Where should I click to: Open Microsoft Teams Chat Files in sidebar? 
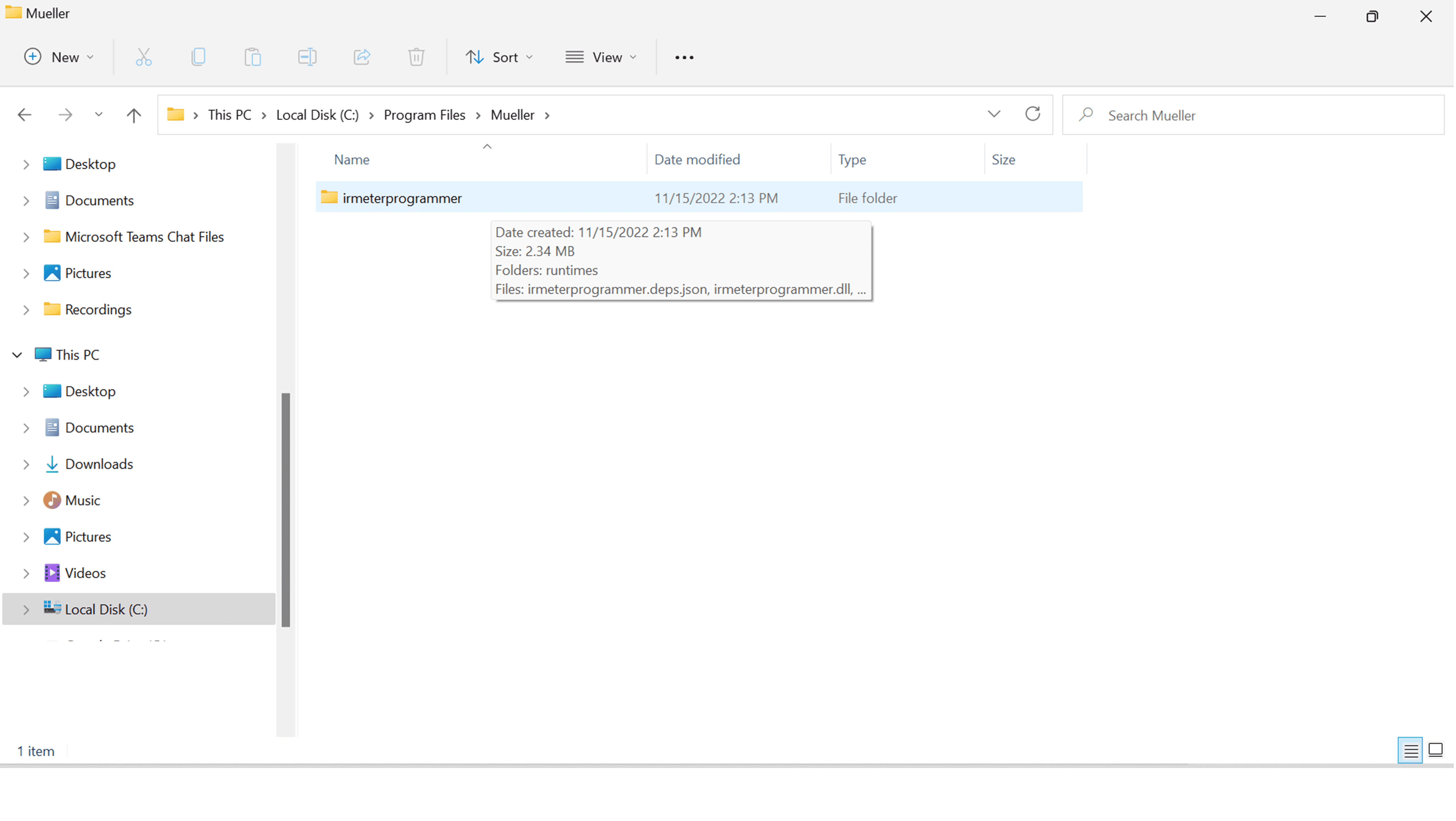145,237
